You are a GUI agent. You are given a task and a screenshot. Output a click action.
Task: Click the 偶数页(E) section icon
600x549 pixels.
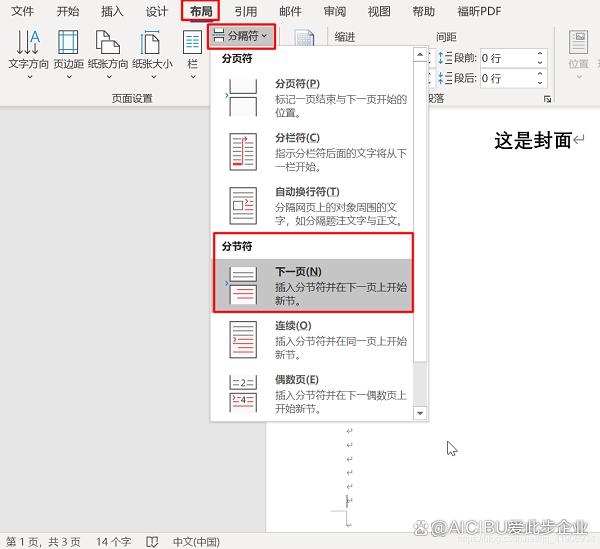tap(243, 393)
